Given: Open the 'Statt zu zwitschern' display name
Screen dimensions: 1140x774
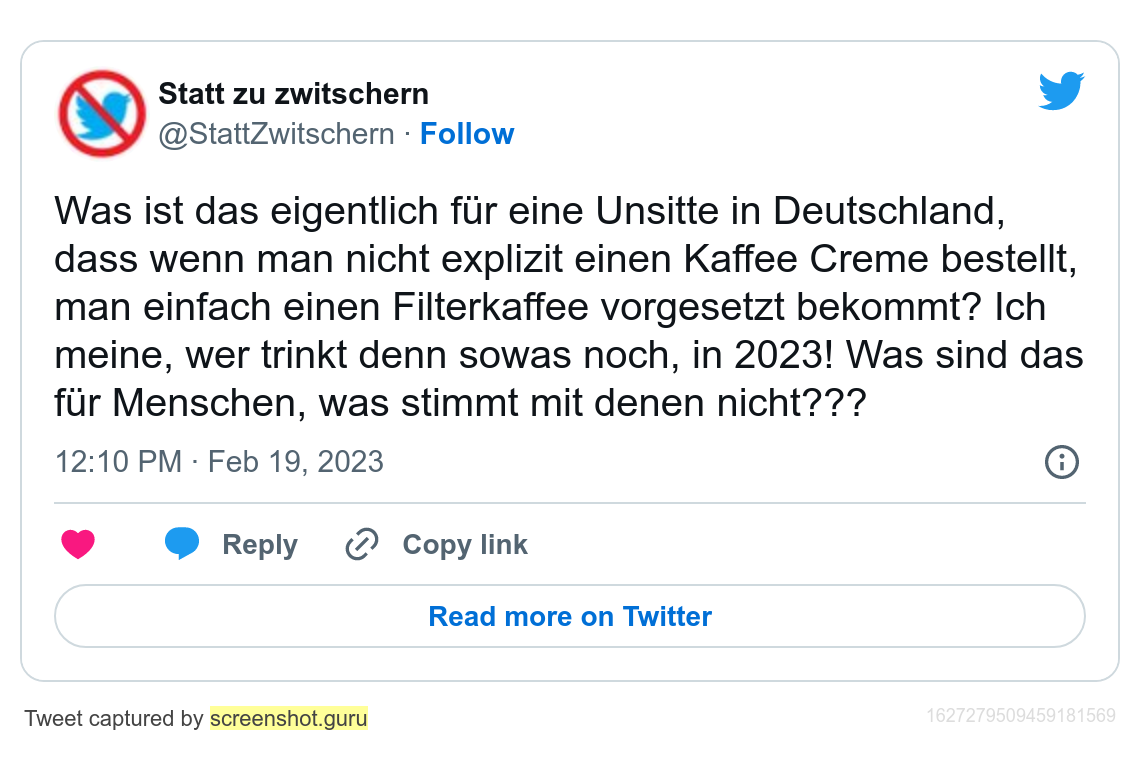Looking at the screenshot, I should (x=293, y=94).
